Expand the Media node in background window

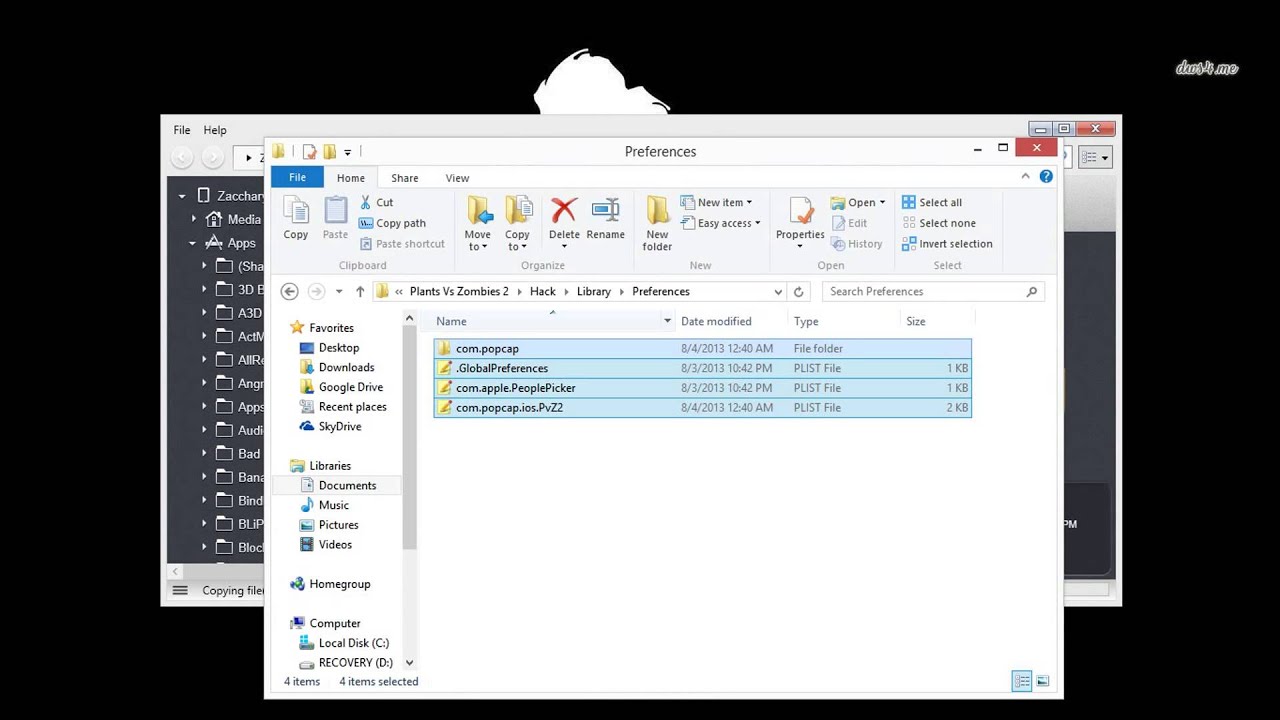(x=194, y=219)
